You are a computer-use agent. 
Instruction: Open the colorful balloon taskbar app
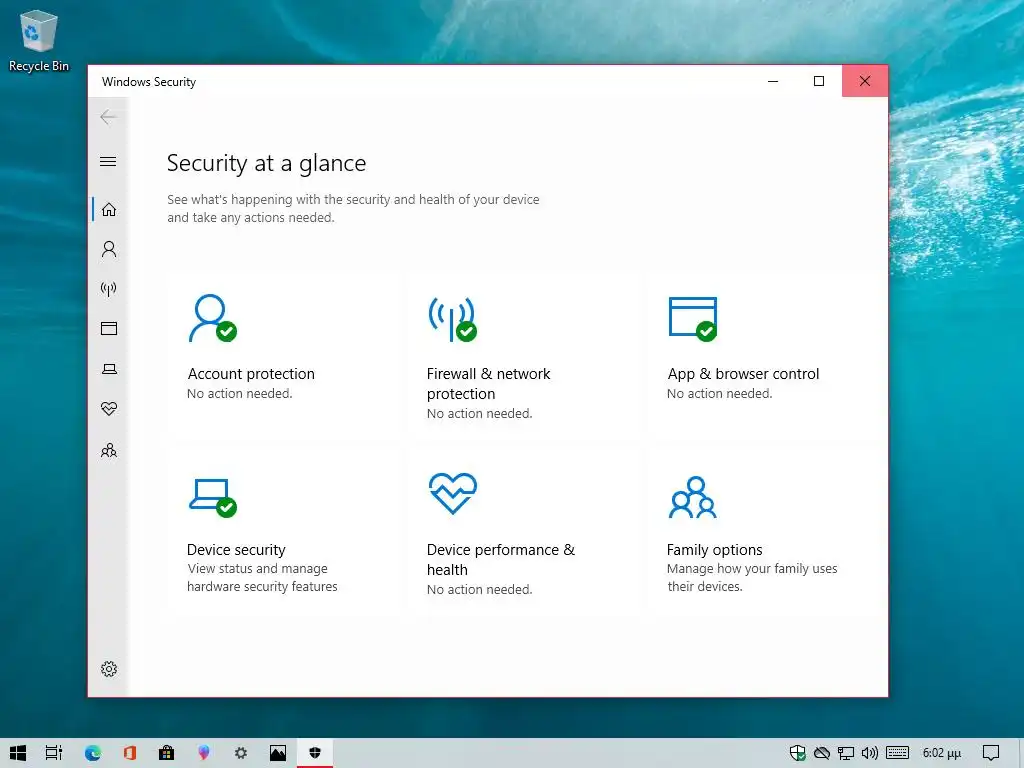point(204,753)
